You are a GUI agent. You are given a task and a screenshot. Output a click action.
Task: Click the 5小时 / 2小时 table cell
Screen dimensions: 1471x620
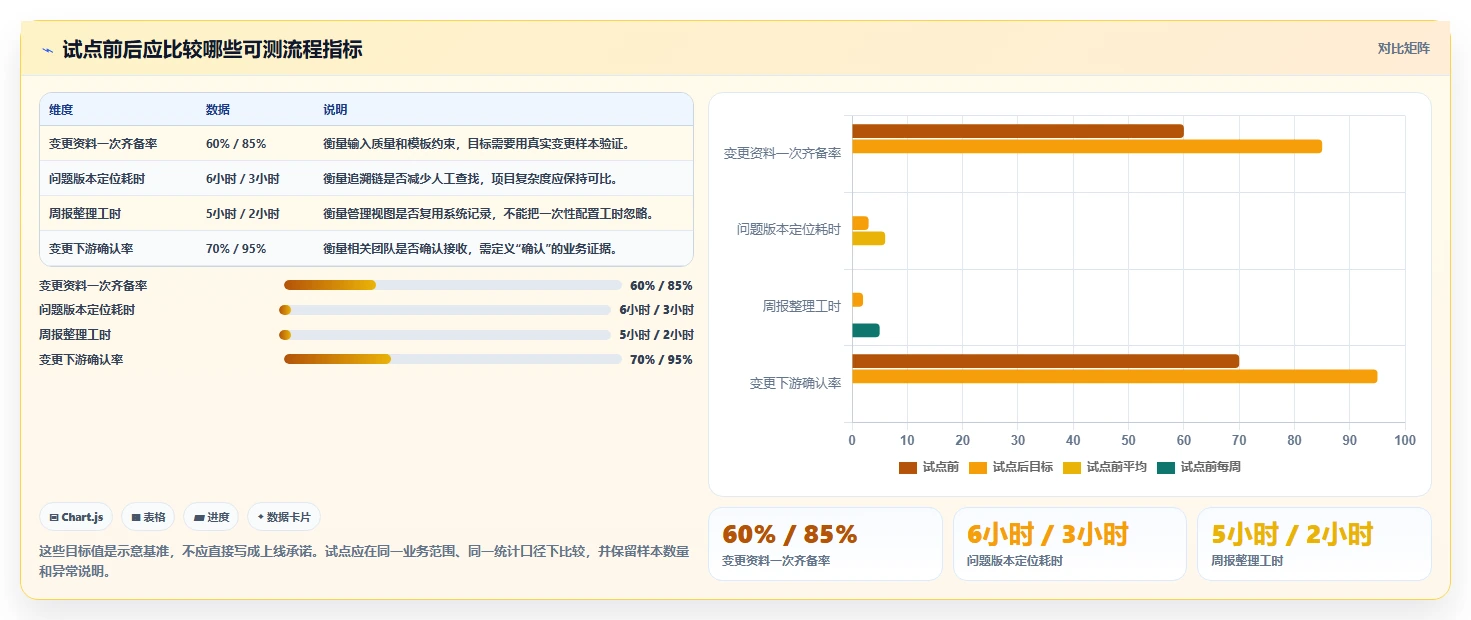point(243,214)
